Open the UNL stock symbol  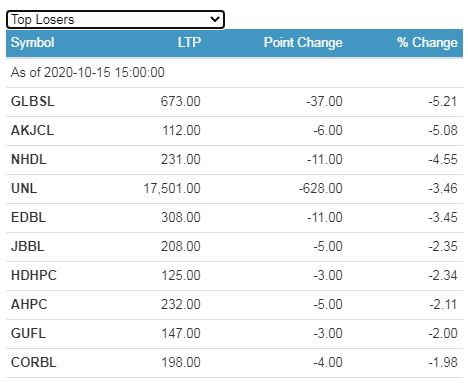point(24,188)
